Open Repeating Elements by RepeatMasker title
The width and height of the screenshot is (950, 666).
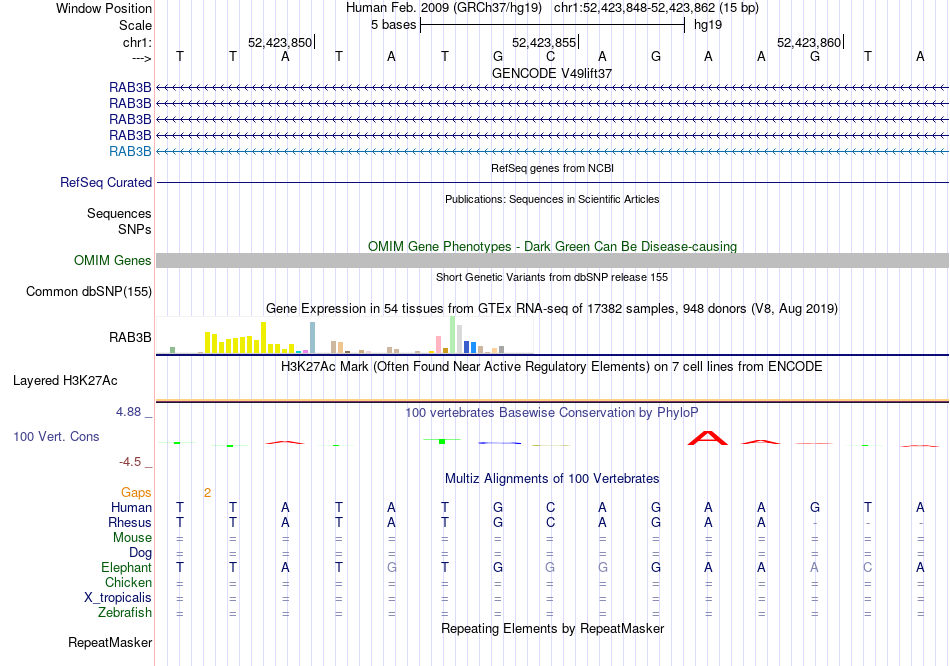coord(552,628)
